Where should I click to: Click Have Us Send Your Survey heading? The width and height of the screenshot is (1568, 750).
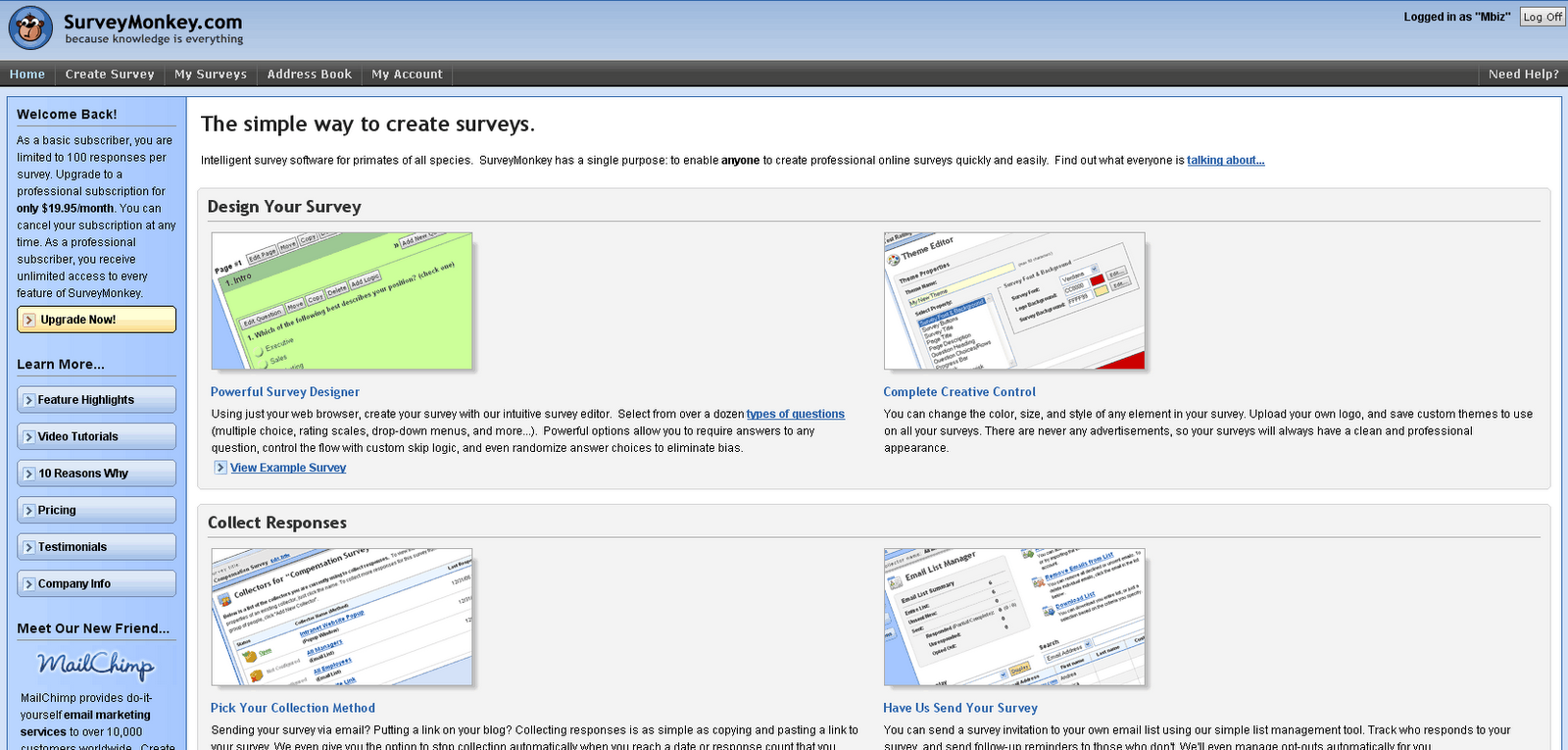pyautogui.click(x=960, y=708)
